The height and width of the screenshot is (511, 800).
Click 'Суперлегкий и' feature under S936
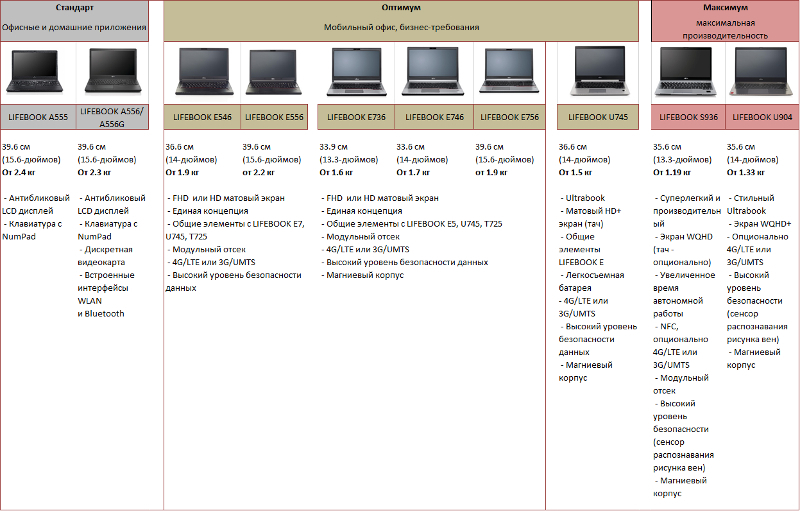point(690,198)
